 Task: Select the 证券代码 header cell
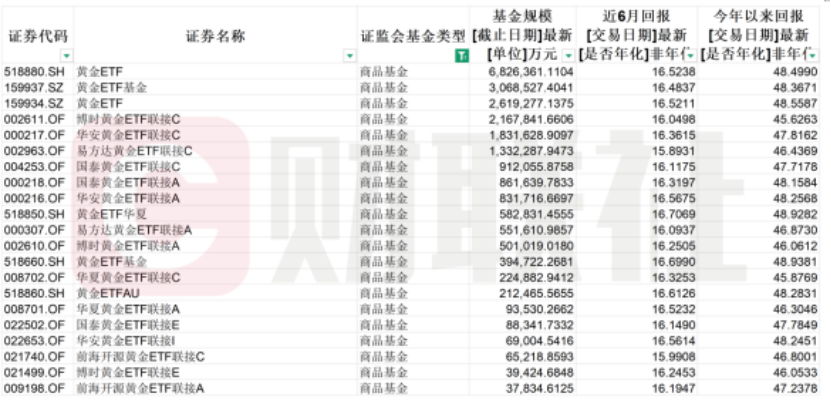click(38, 35)
